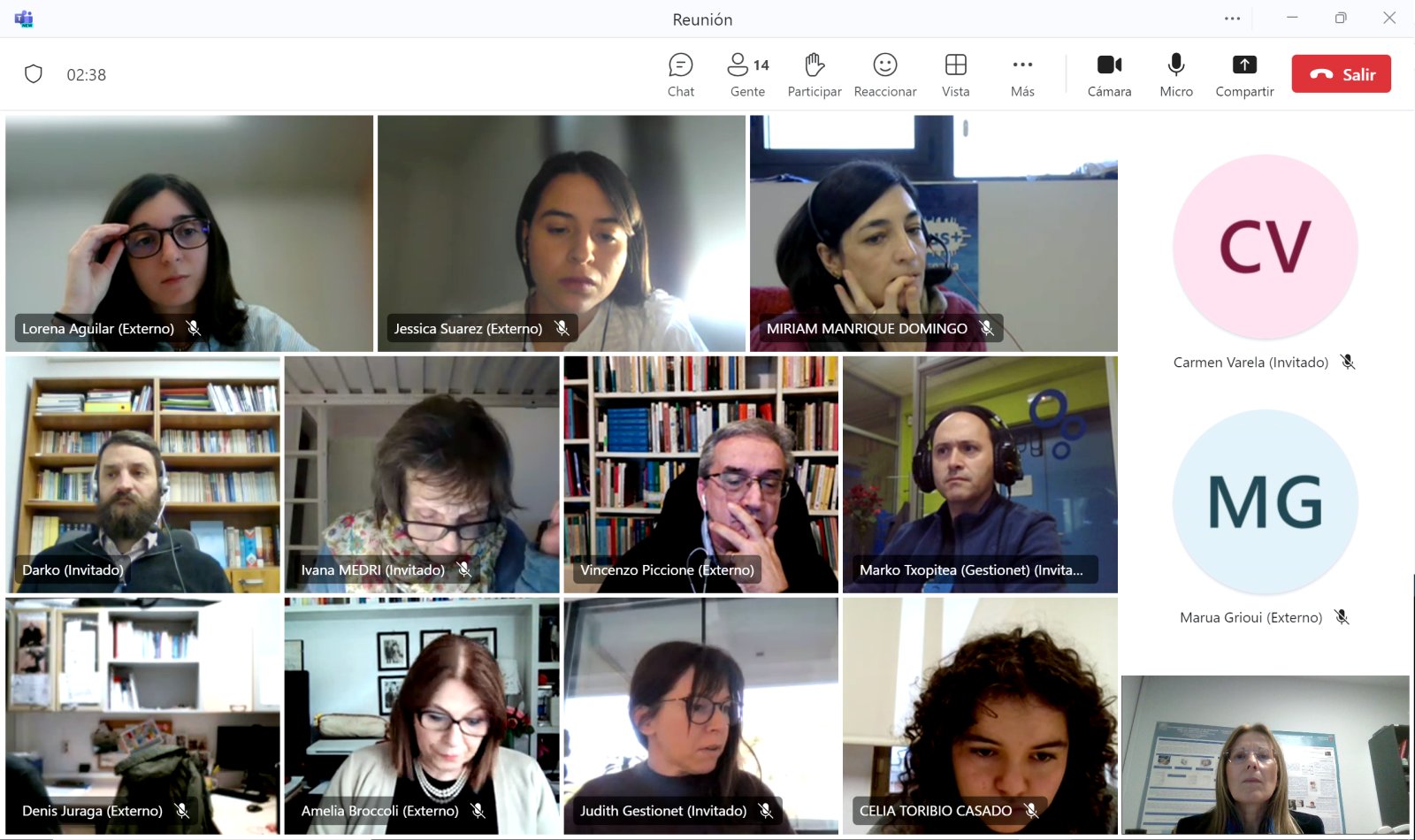
Task: Click Miriam Manrique's muted mic icon
Action: (x=986, y=328)
